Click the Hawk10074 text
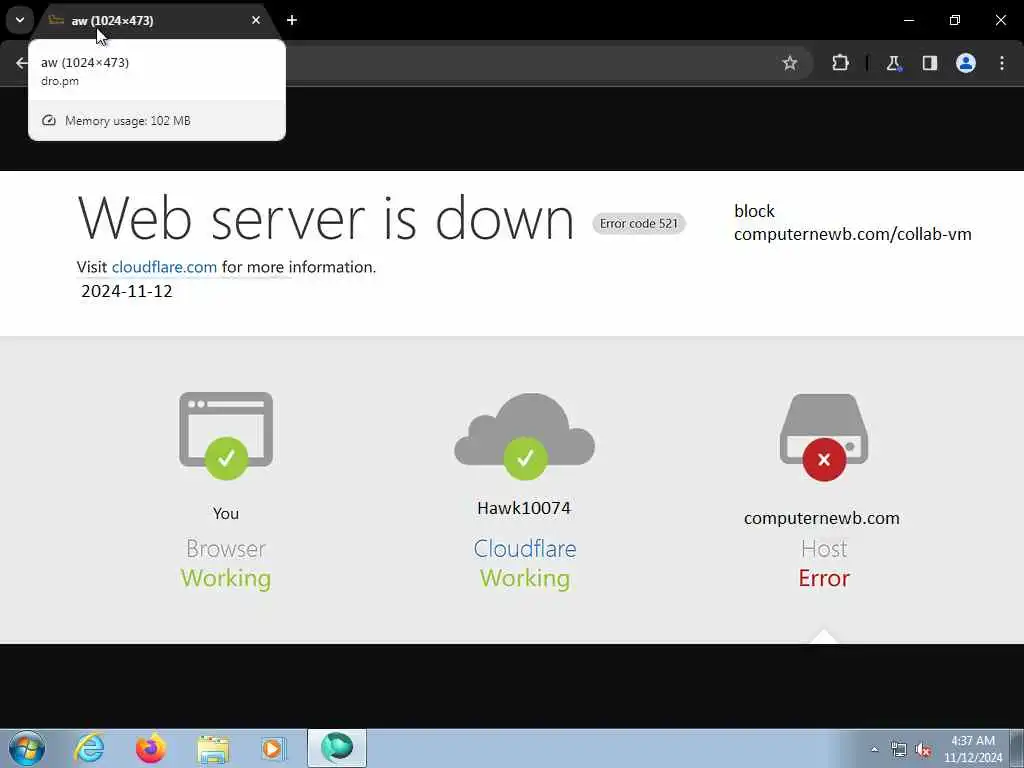Viewport: 1024px width, 768px height. [524, 508]
